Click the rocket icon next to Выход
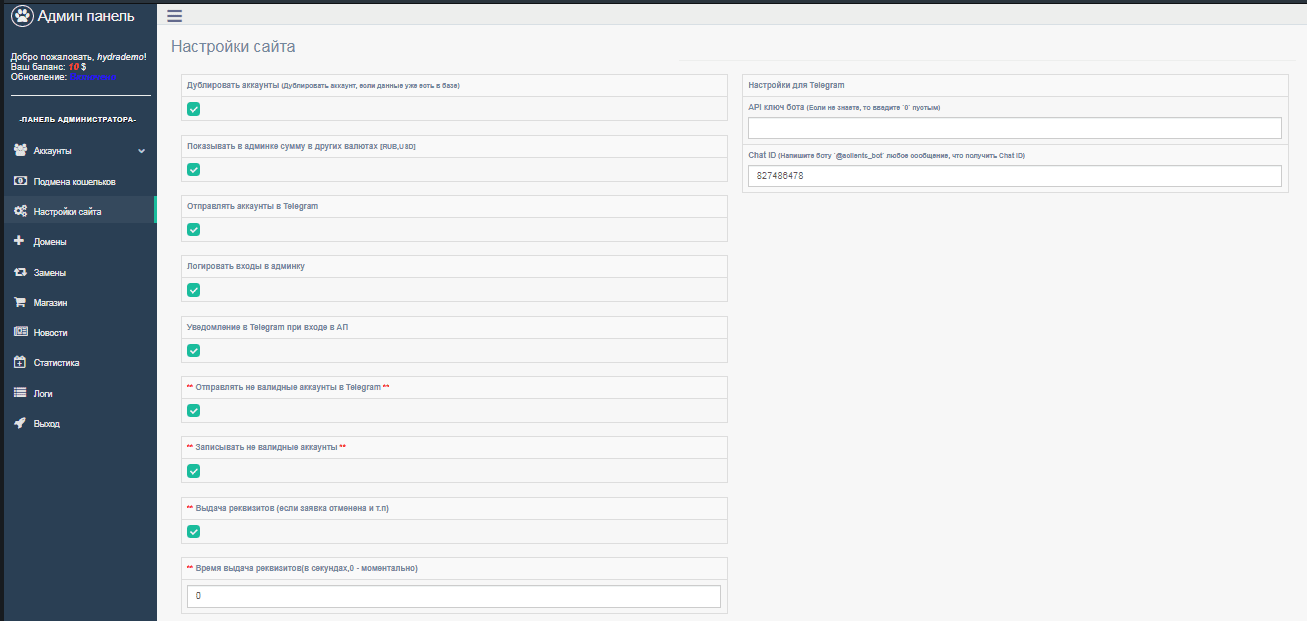The height and width of the screenshot is (621, 1307). click(20, 423)
